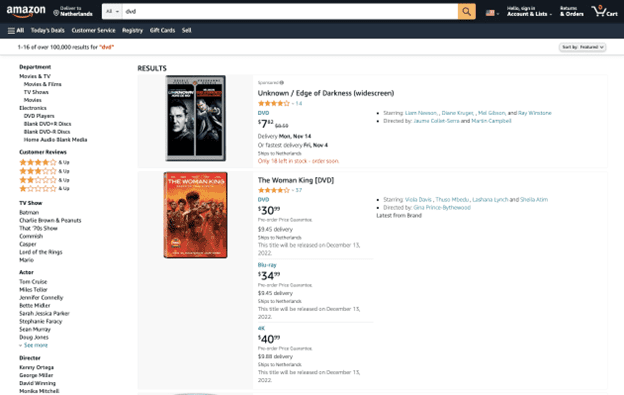Filter by 4 stars & Up

(x=44, y=162)
